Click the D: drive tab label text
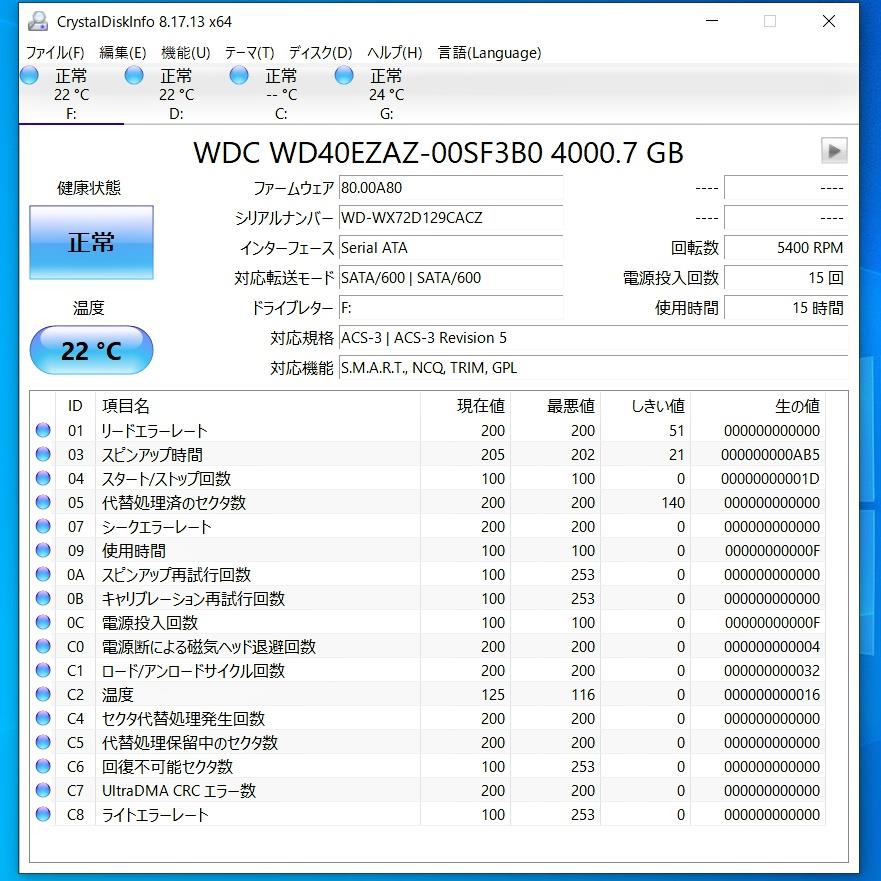881x881 pixels. [176, 114]
